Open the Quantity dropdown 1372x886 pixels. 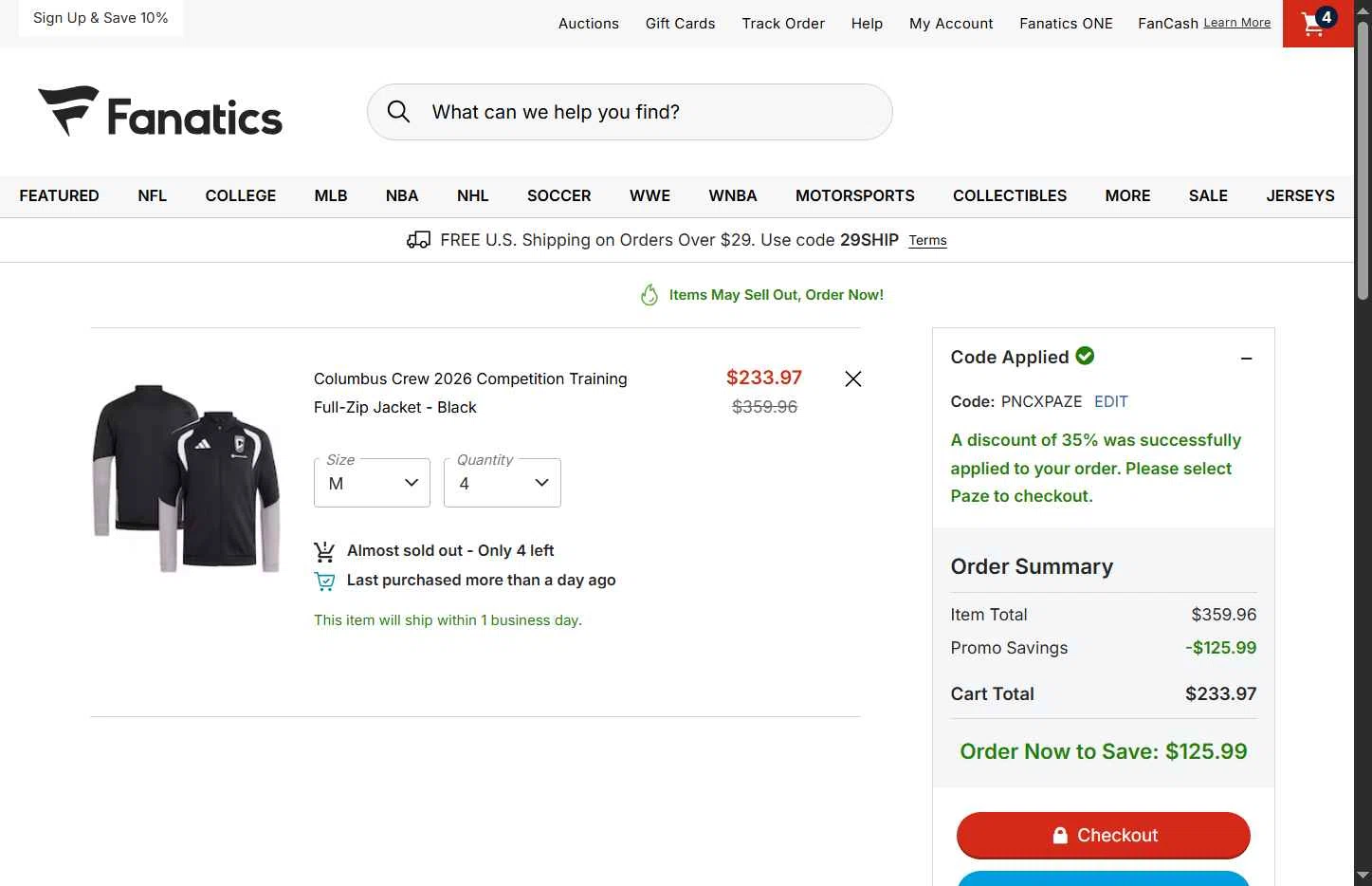pyautogui.click(x=502, y=483)
